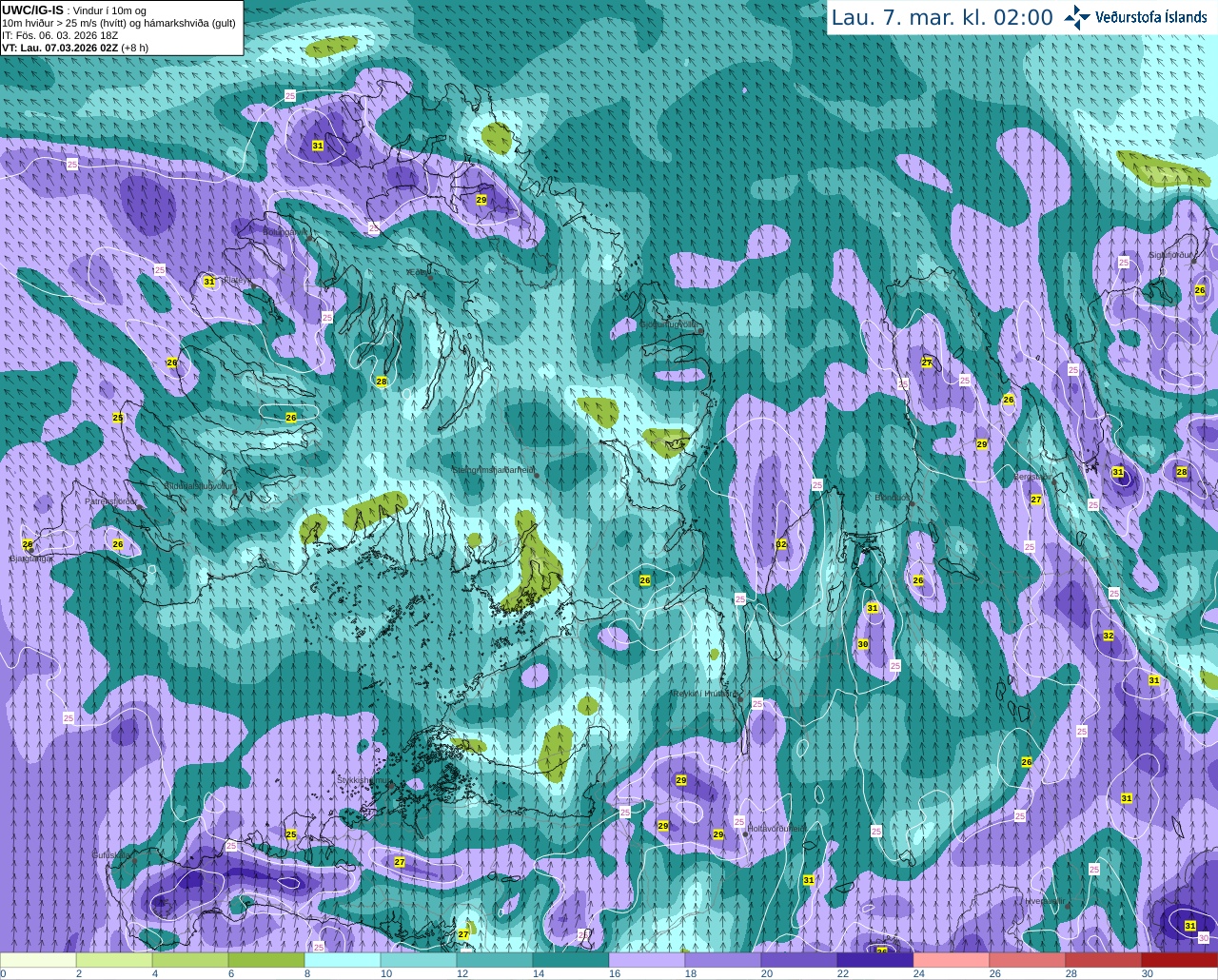Pick the light cyan 8–10 m/s legend swatch

[x=343, y=960]
